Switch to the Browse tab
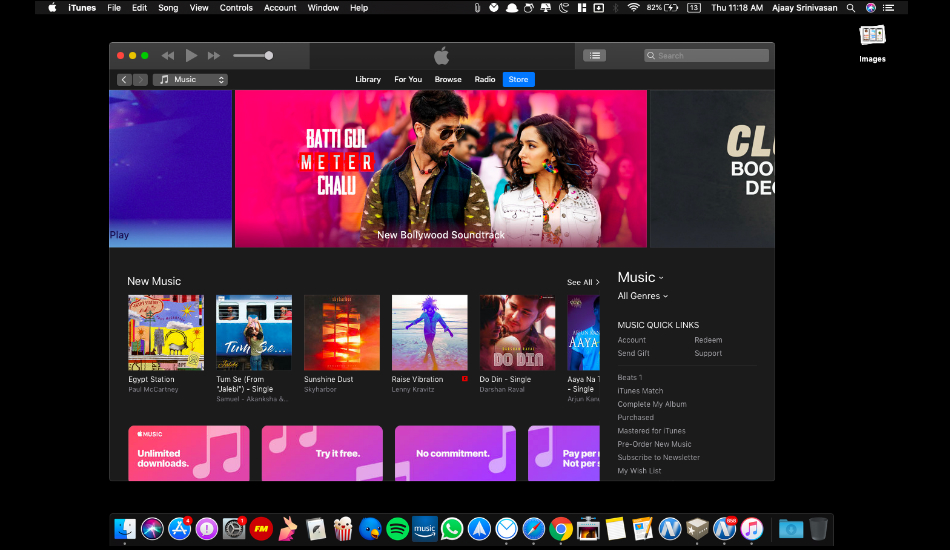This screenshot has width=950, height=550. (448, 79)
